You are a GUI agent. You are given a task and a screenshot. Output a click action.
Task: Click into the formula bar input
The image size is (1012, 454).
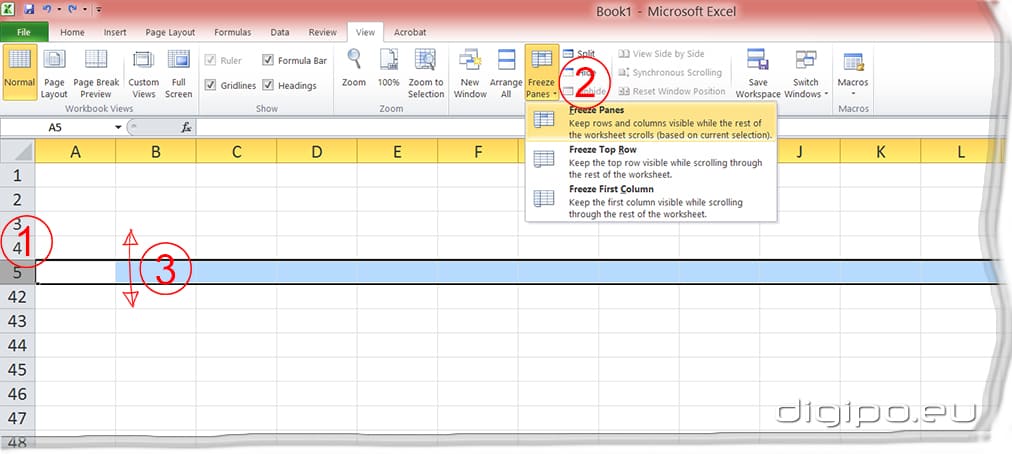tap(600, 127)
